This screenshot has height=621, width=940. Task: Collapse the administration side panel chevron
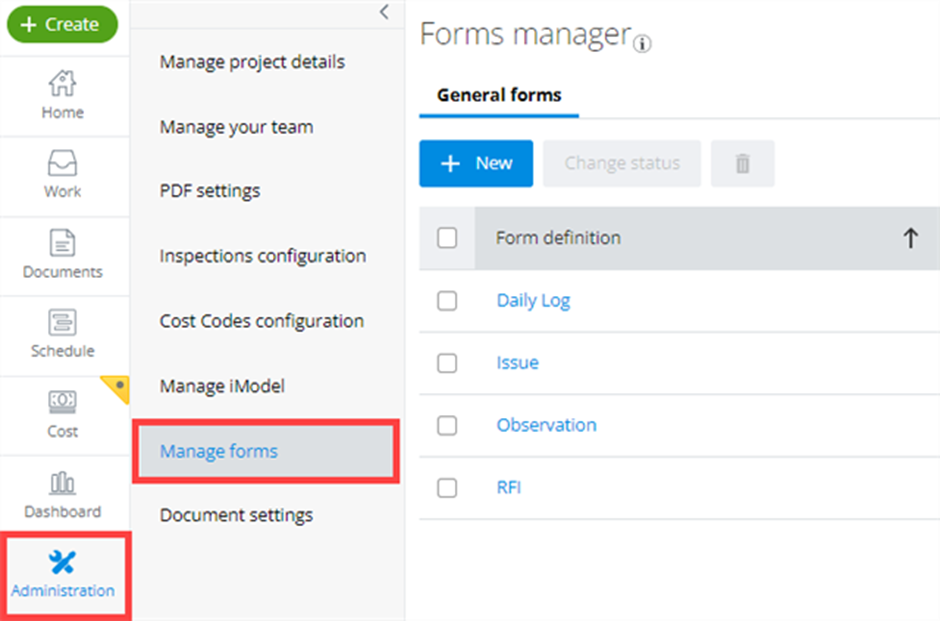(x=384, y=11)
